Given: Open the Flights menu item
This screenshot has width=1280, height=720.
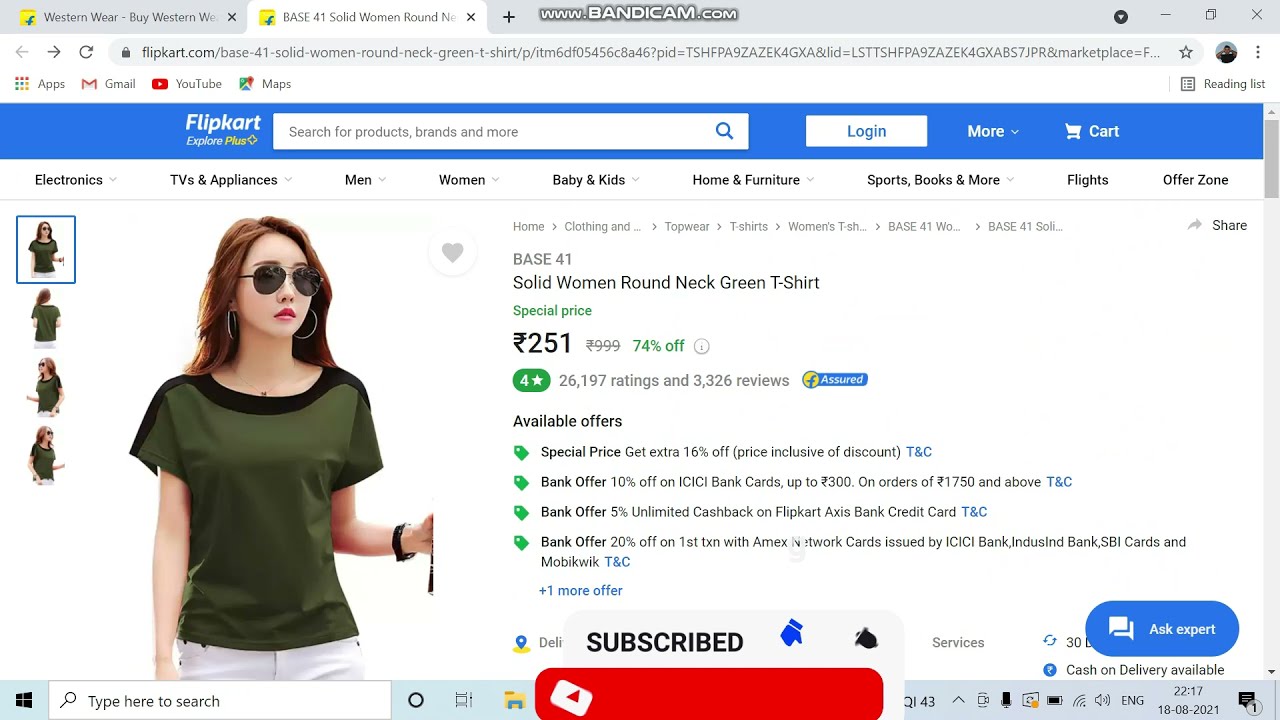Looking at the screenshot, I should (x=1087, y=180).
